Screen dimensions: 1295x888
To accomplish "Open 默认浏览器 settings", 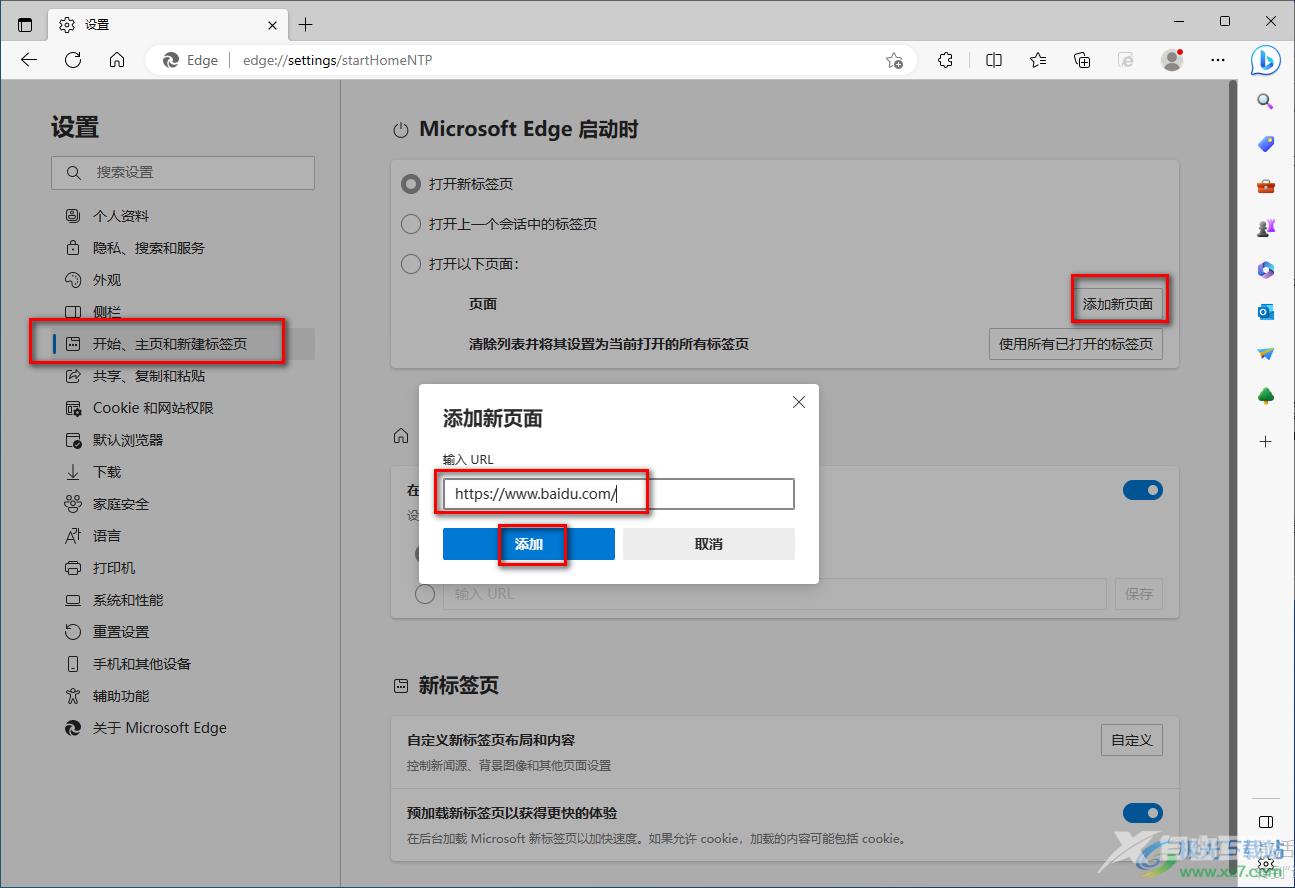I will (128, 440).
